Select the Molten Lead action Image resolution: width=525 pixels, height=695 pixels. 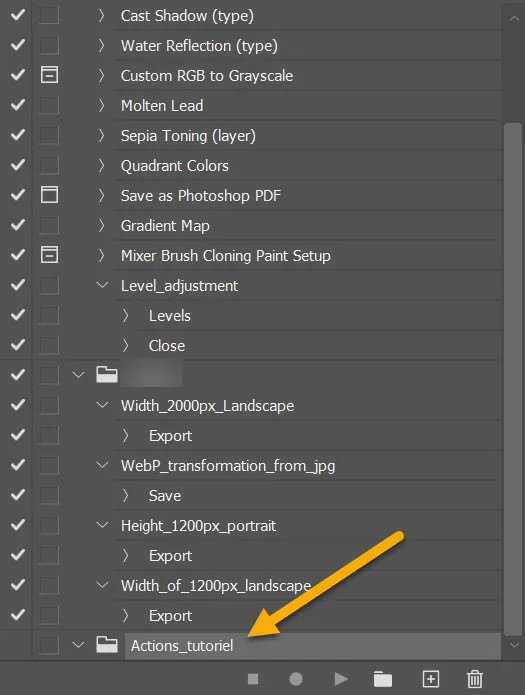162,105
